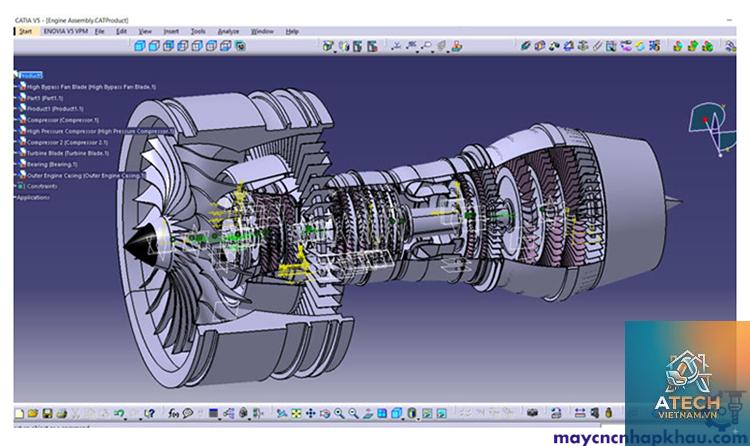
Task: Open the Help menu
Action: [292, 32]
